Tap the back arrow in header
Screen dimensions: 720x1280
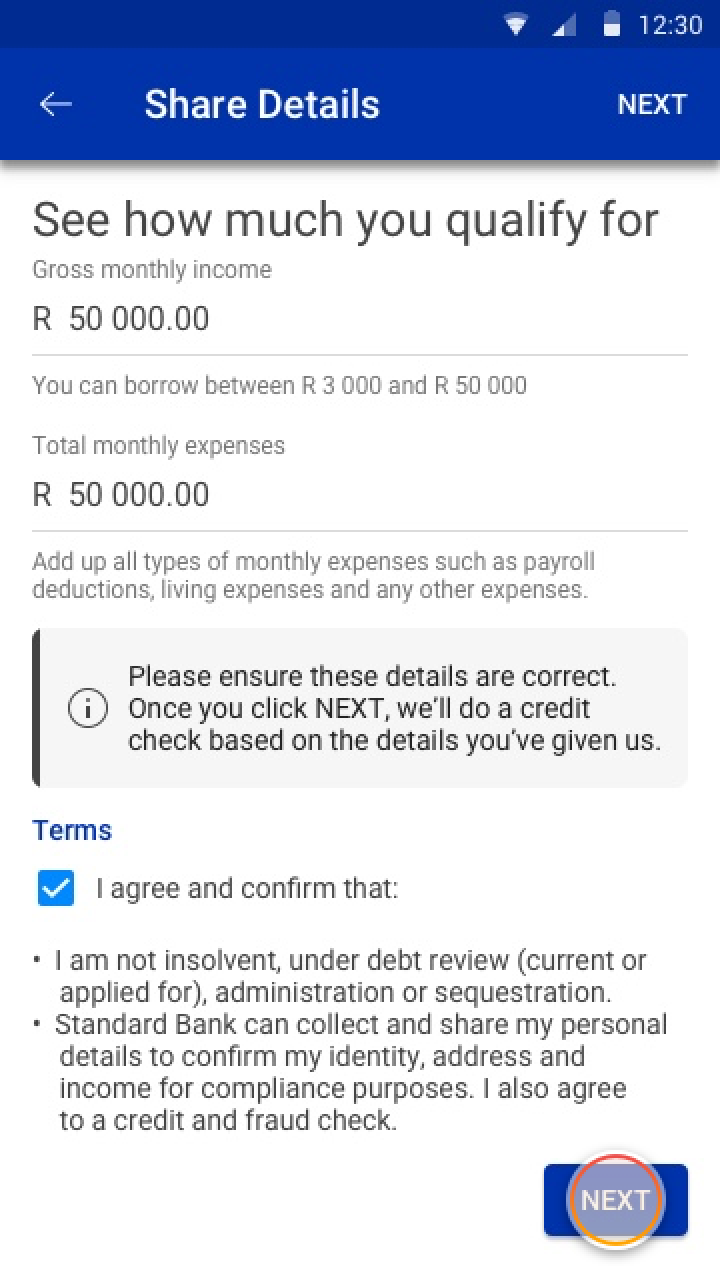coord(56,104)
